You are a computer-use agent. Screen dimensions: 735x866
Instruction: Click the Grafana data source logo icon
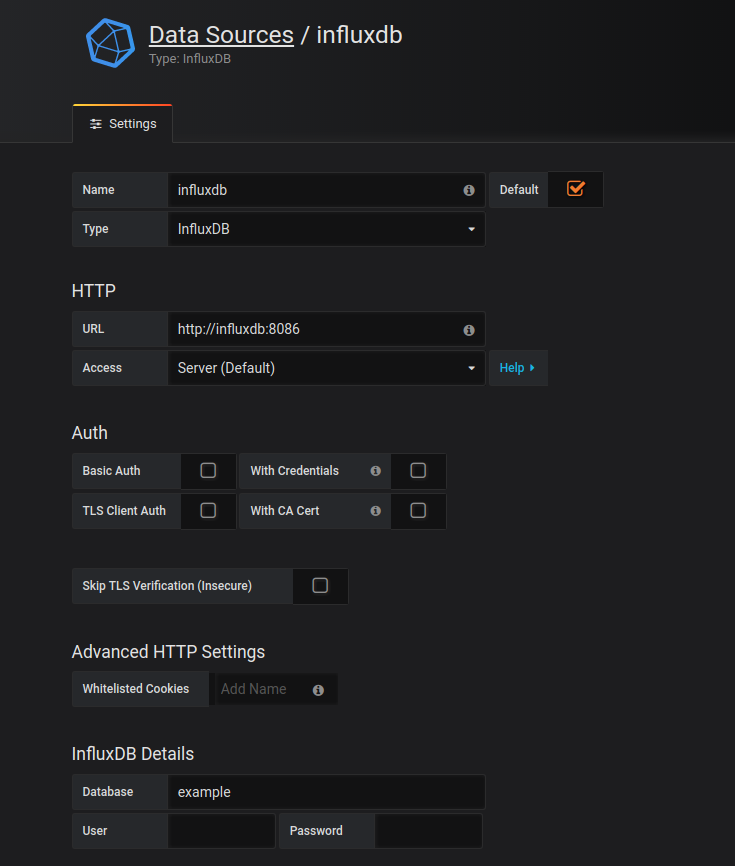[x=109, y=43]
